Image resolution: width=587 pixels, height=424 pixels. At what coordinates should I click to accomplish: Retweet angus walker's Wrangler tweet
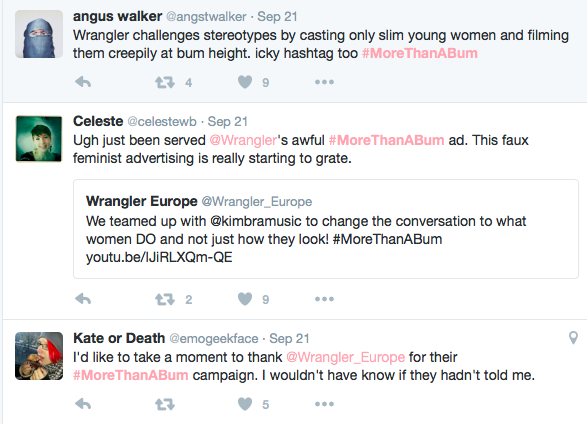[165, 82]
